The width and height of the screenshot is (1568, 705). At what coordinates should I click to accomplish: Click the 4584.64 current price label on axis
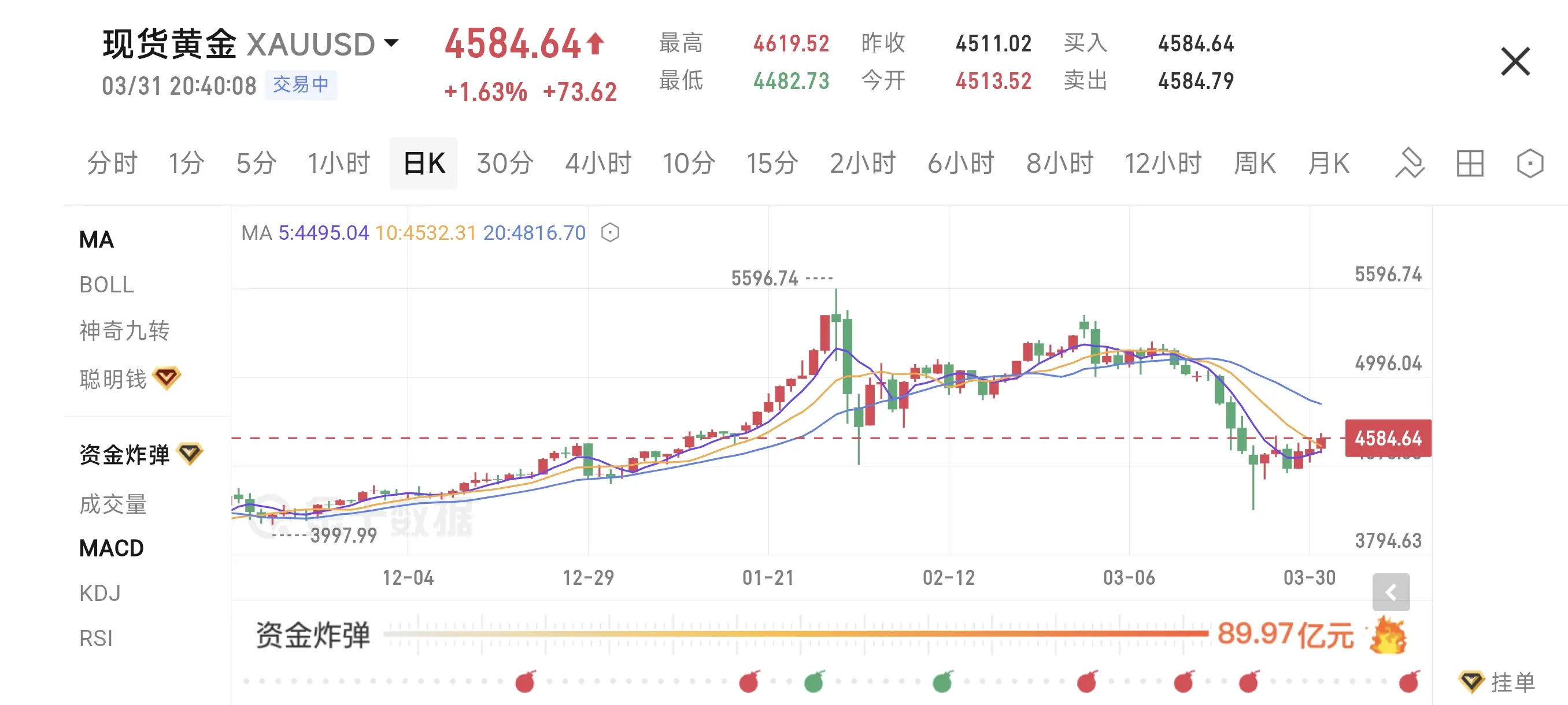[1387, 438]
